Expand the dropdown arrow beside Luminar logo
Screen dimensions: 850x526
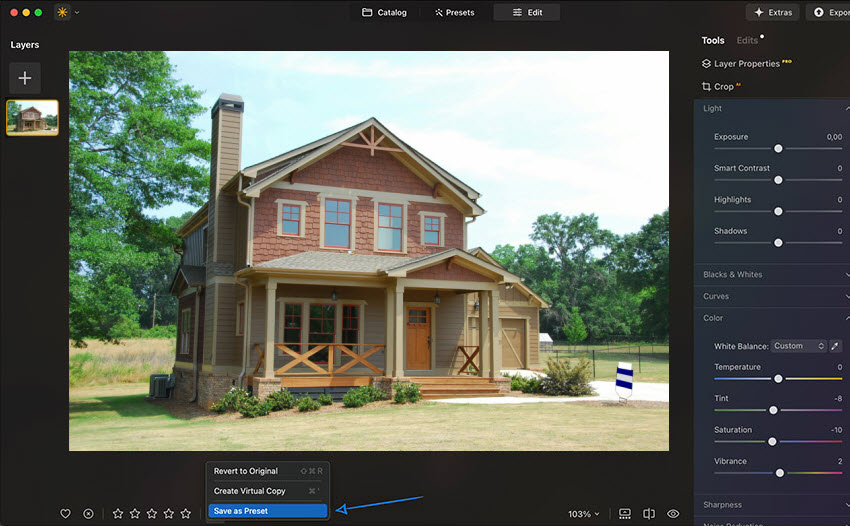pyautogui.click(x=77, y=12)
